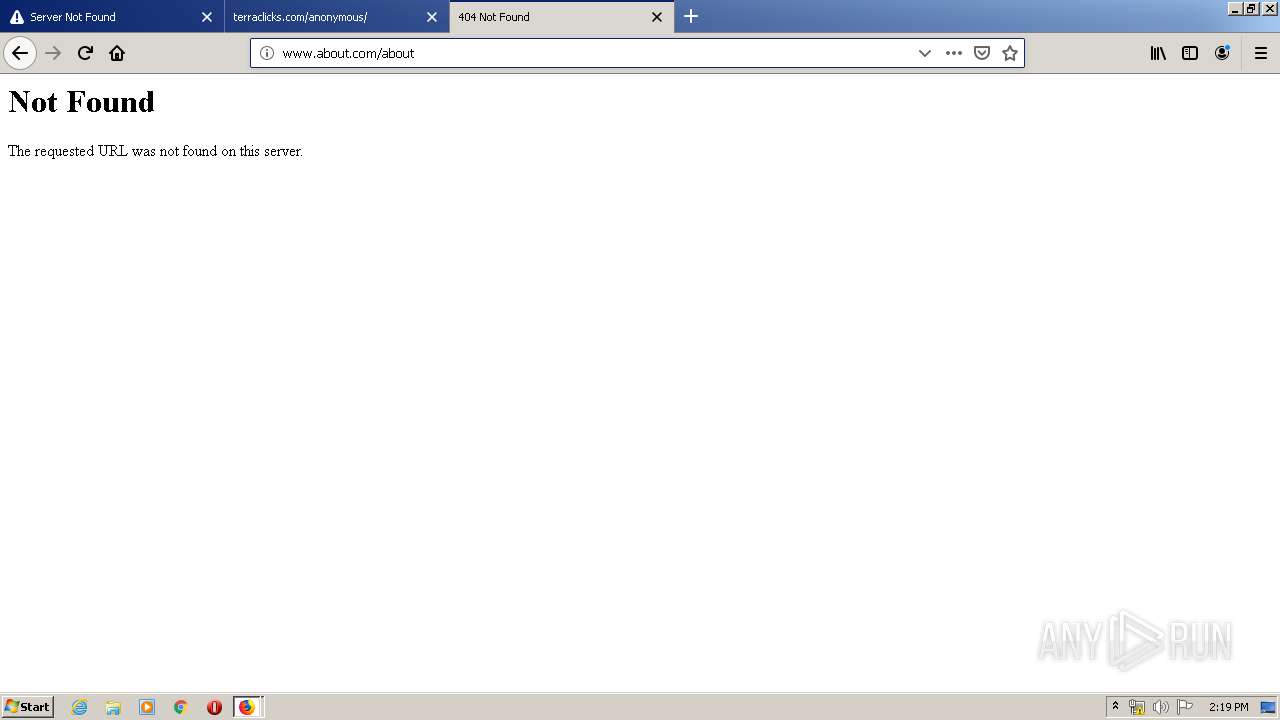Viewport: 1280px width, 720px height.
Task: Show site information for about.com
Action: pyautogui.click(x=267, y=53)
